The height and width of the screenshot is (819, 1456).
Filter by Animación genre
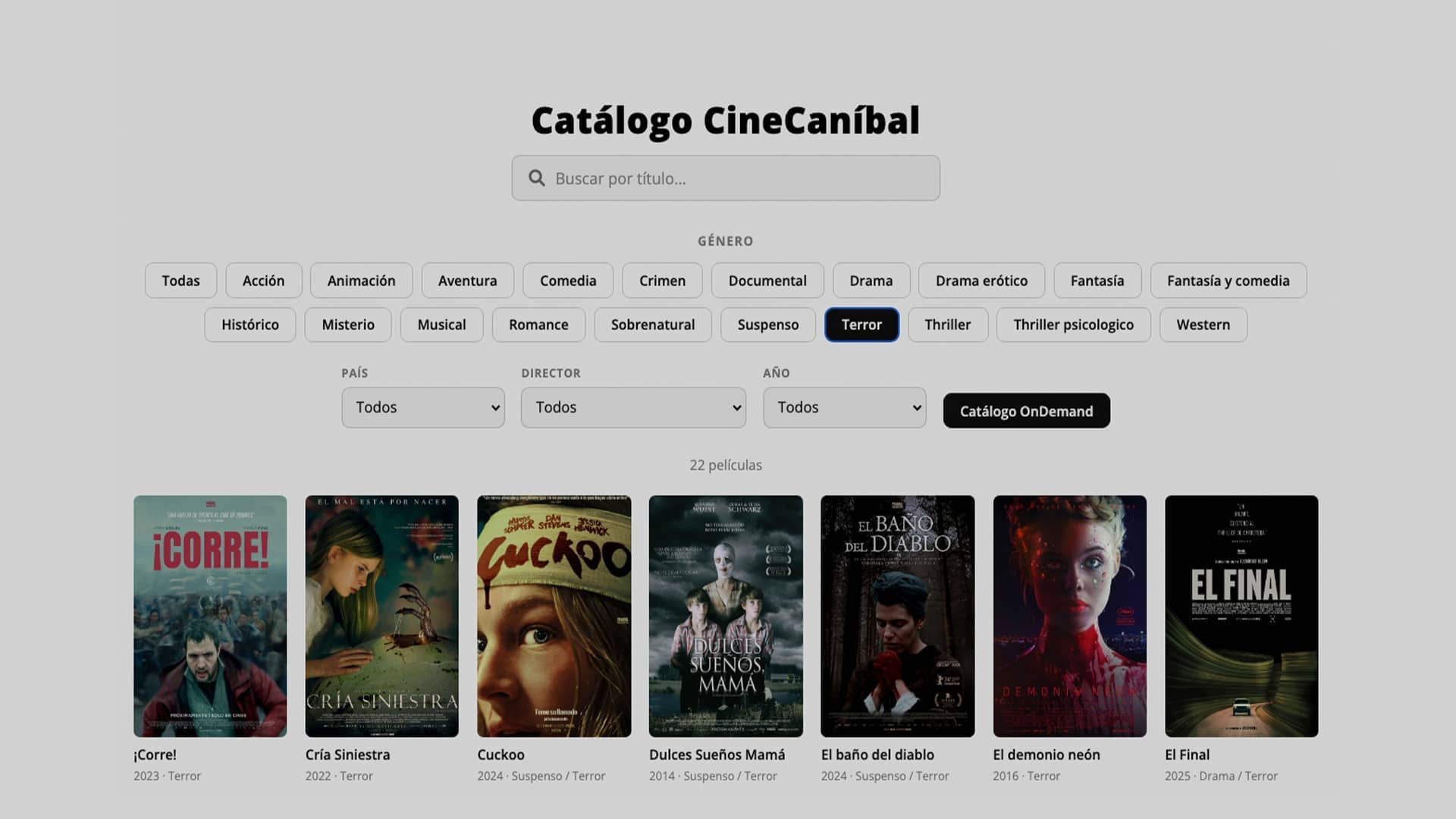point(361,281)
